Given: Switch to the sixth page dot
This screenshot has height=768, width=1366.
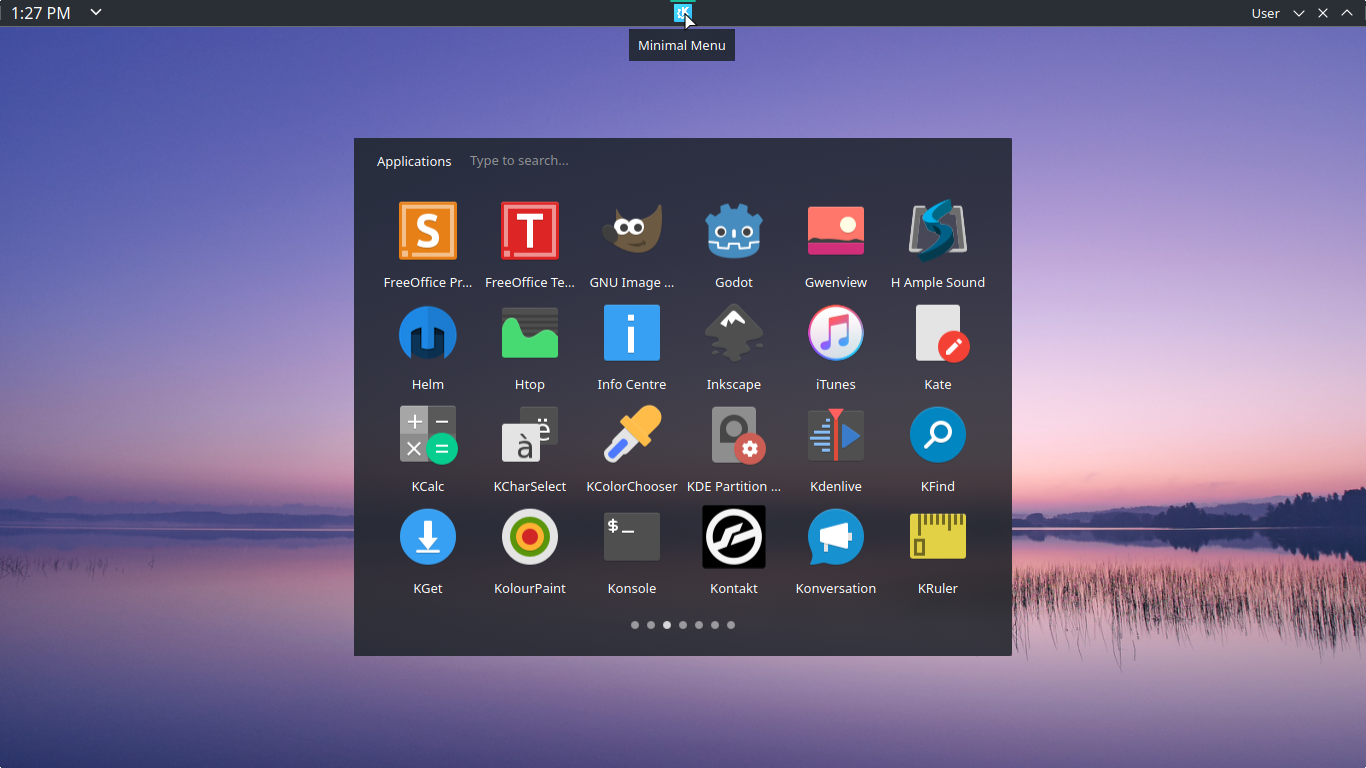Looking at the screenshot, I should (x=715, y=625).
